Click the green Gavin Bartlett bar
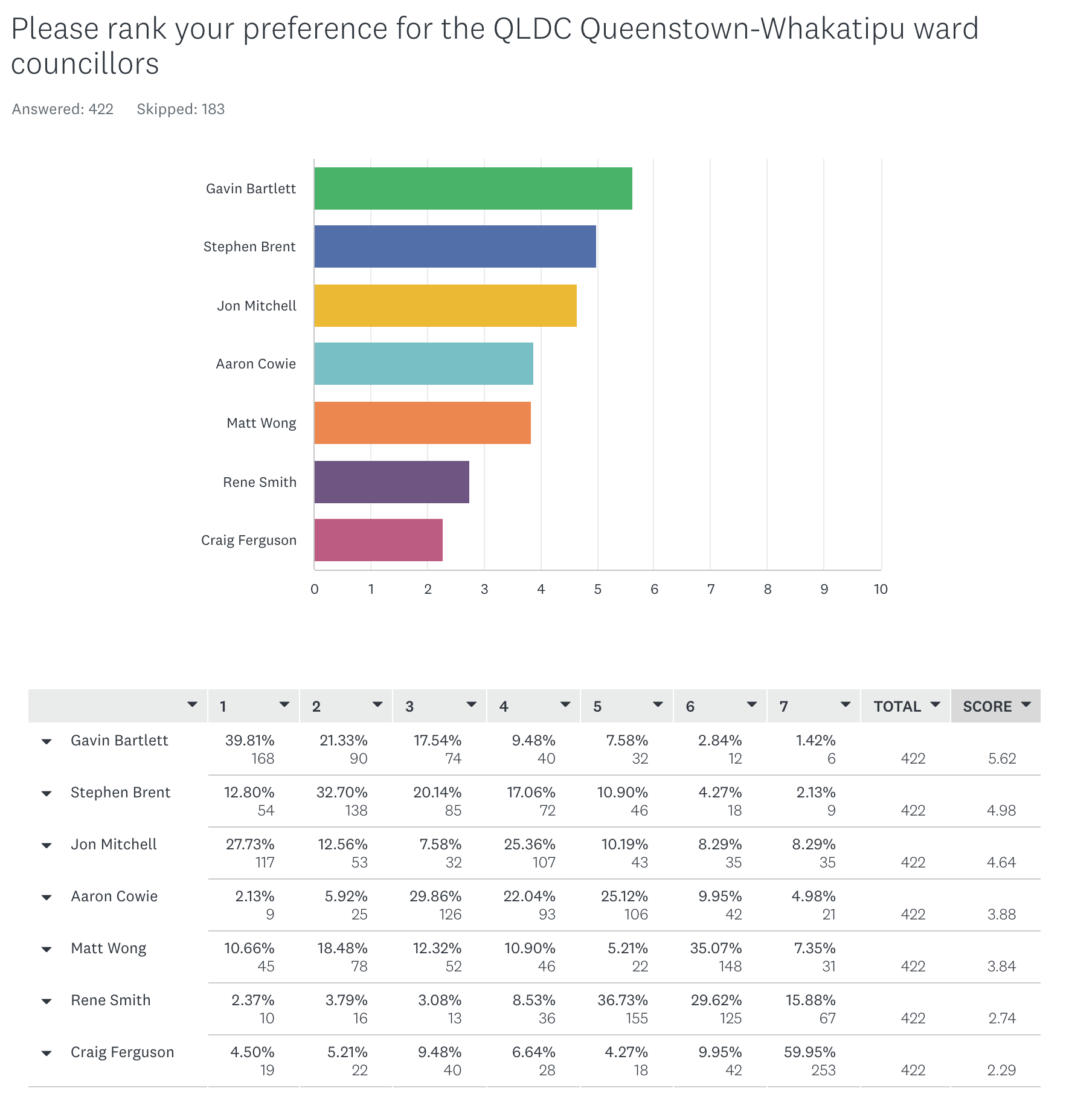The height and width of the screenshot is (1120, 1069). 473,188
